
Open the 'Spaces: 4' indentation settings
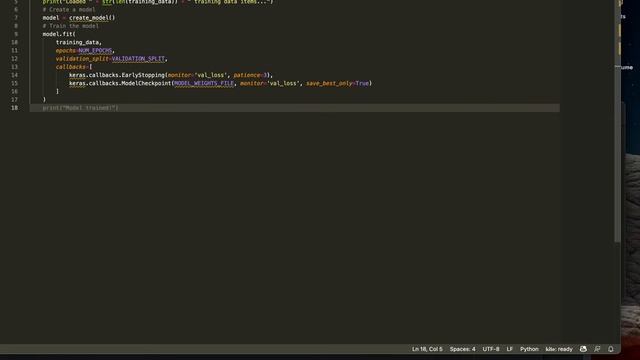[462, 349]
